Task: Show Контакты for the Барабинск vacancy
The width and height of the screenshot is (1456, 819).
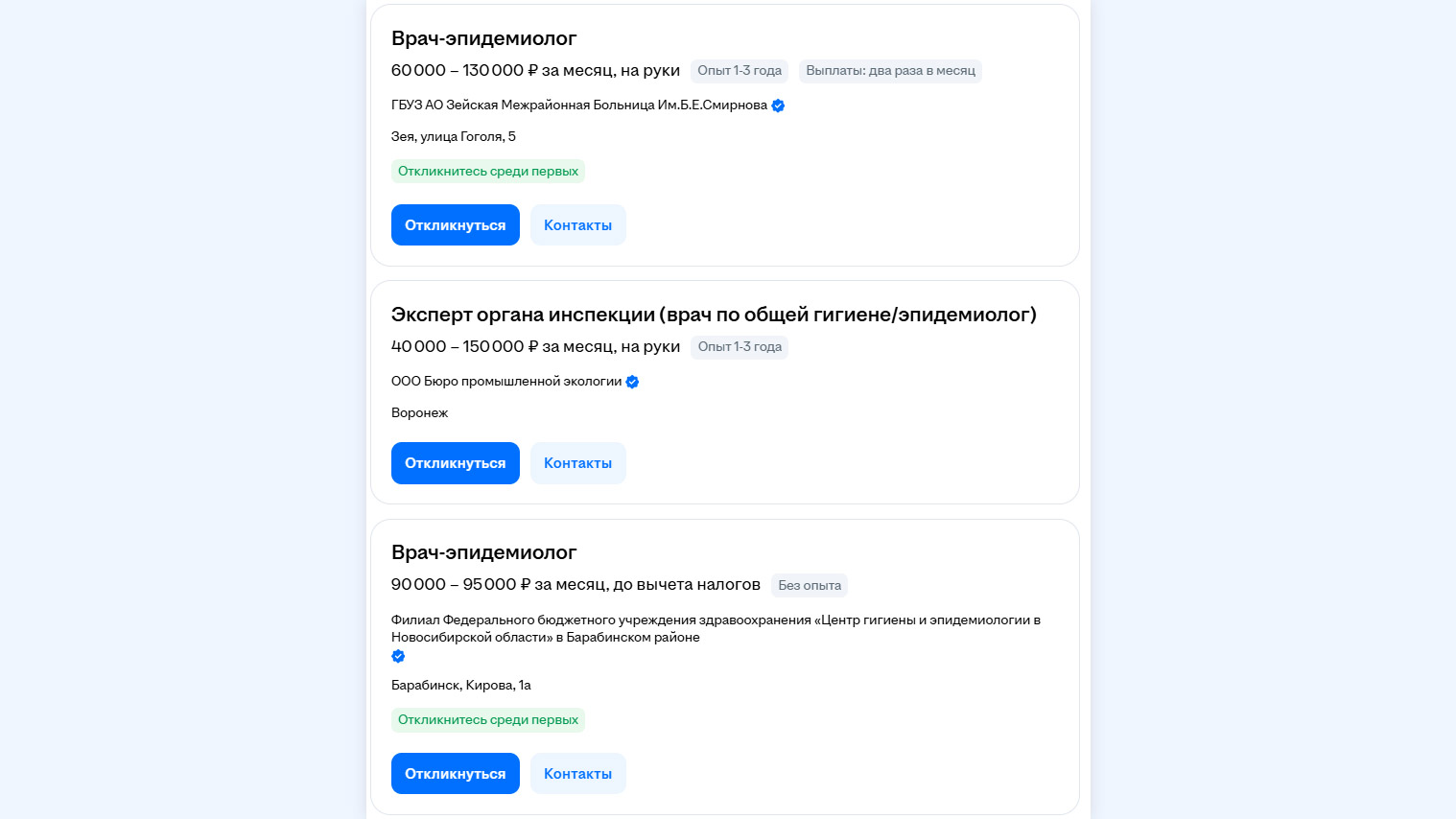Action: pos(577,774)
